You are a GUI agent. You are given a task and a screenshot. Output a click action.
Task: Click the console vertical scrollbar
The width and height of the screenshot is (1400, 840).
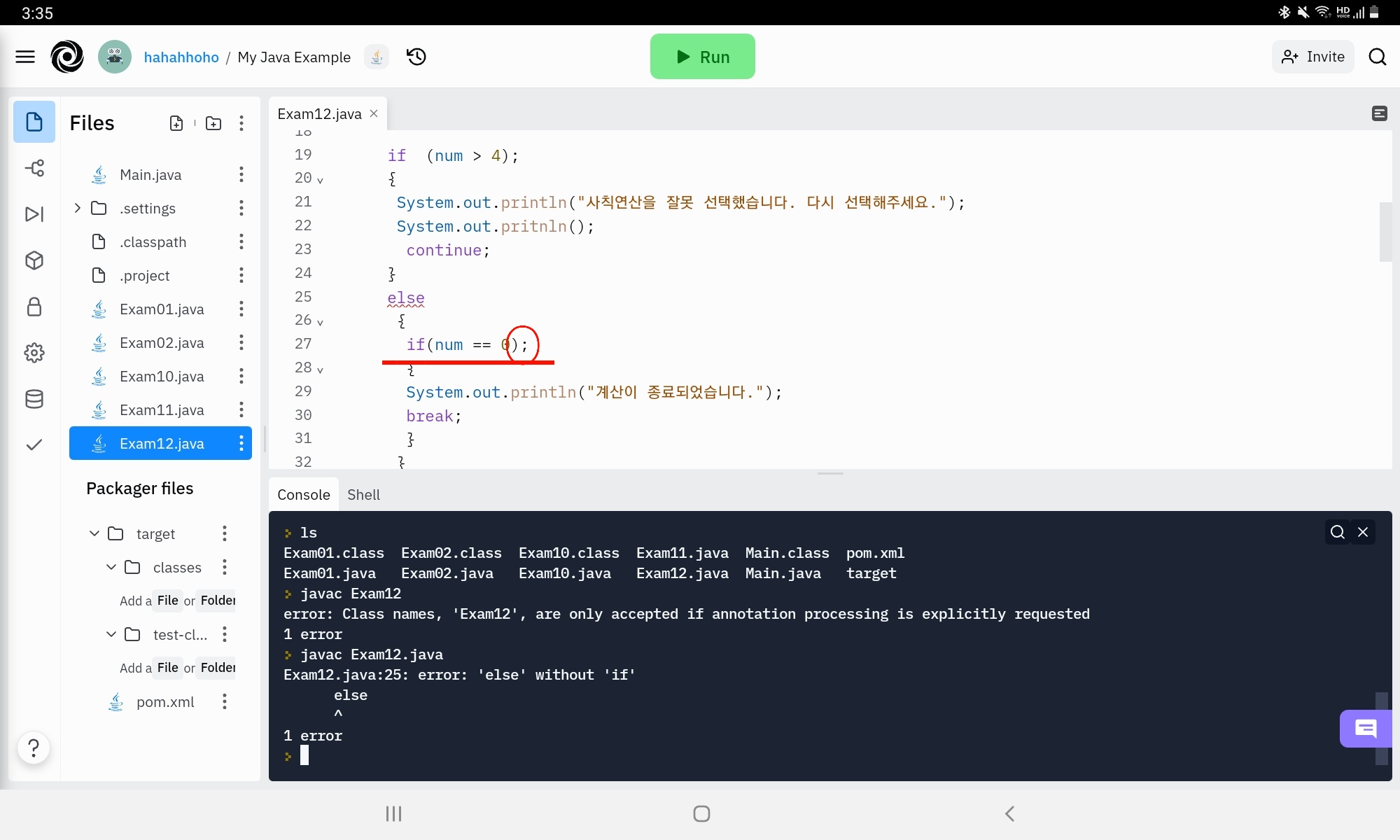coord(1382,728)
